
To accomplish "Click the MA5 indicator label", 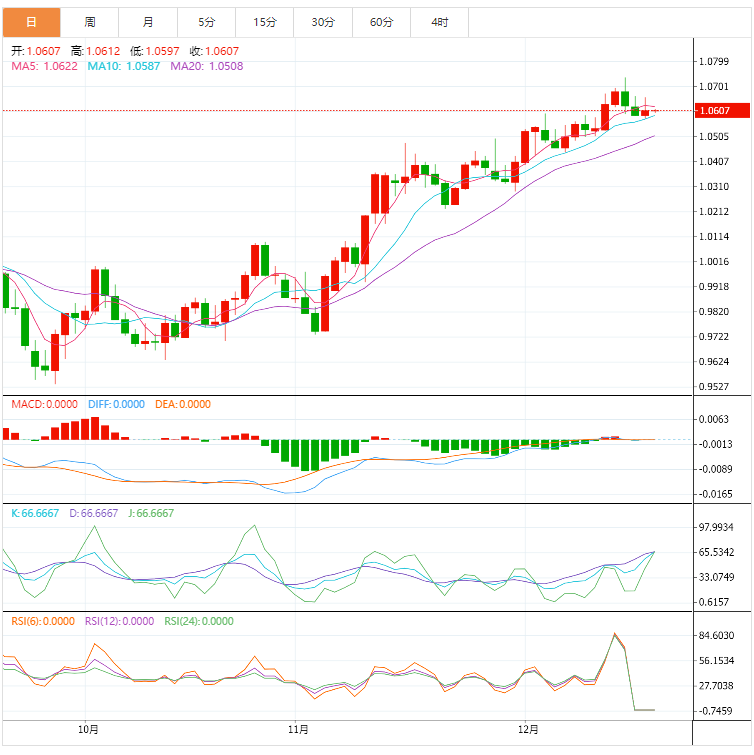I will pyautogui.click(x=44, y=66).
